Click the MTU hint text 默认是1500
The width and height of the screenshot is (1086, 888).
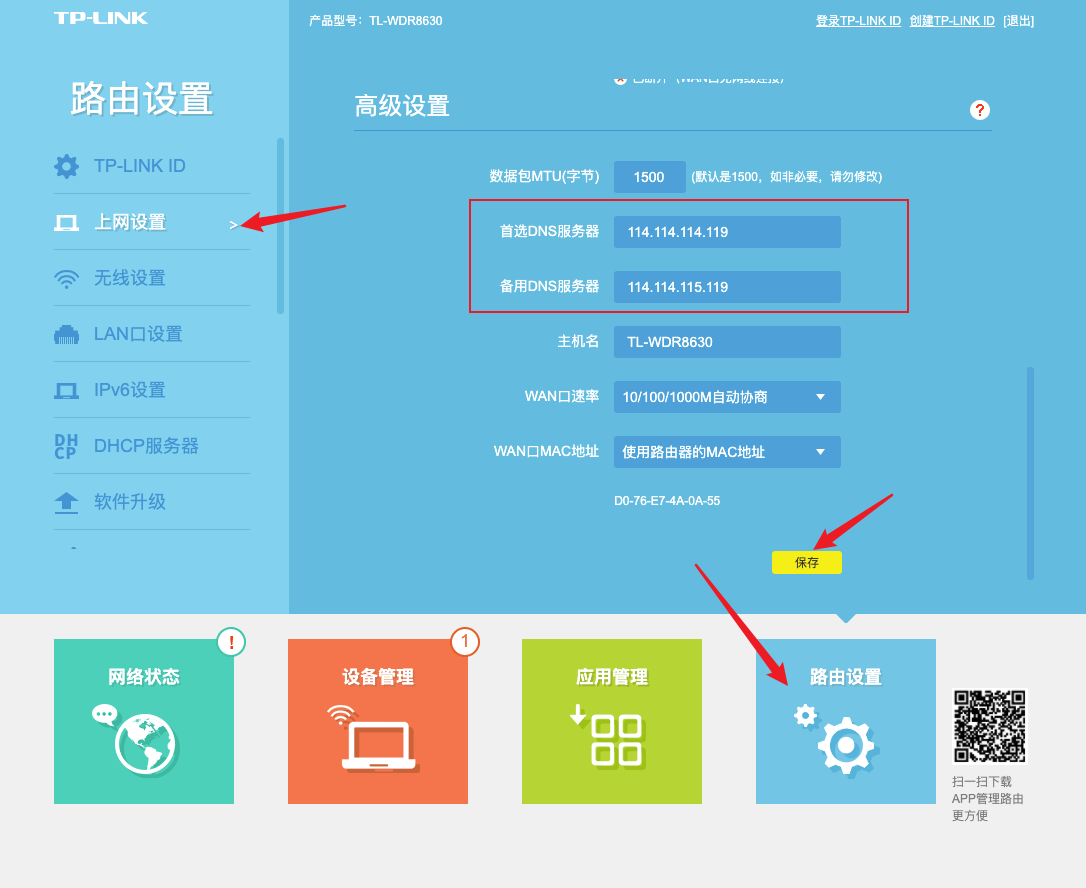(x=786, y=177)
